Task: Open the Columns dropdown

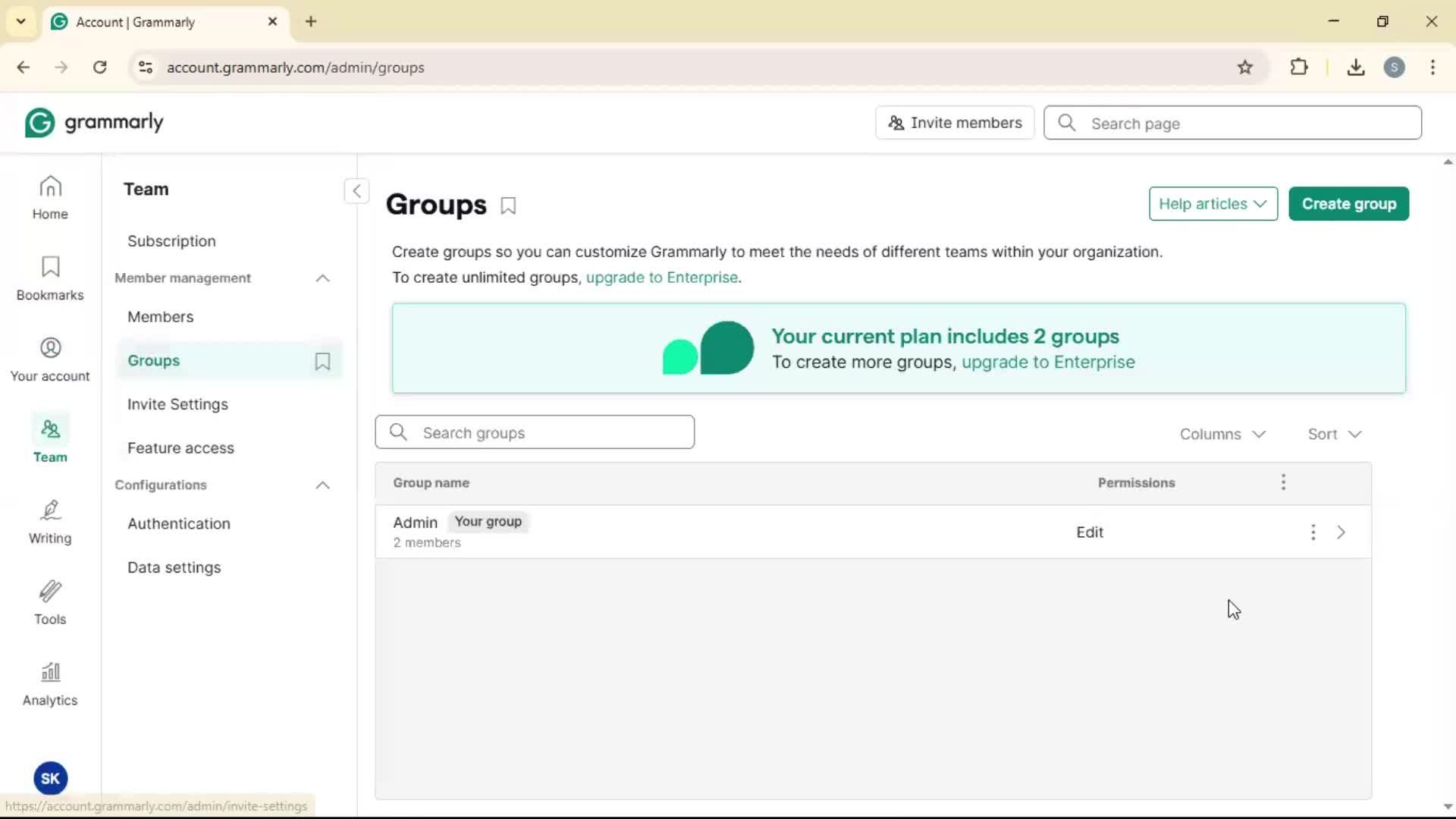Action: coord(1222,434)
